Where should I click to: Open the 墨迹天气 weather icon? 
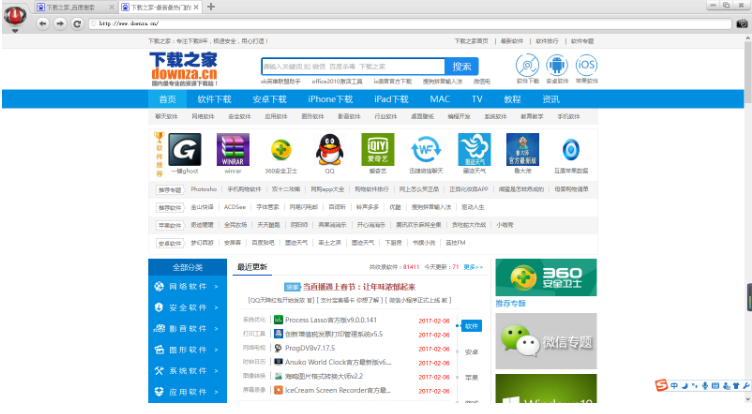coord(474,149)
